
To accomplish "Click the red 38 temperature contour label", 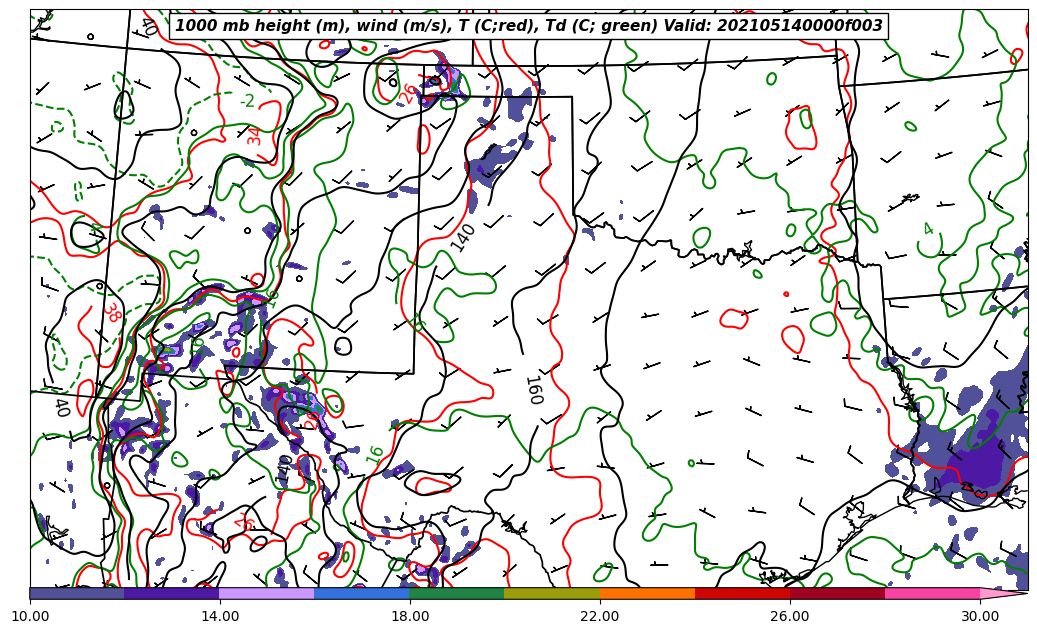I will pos(114,312).
